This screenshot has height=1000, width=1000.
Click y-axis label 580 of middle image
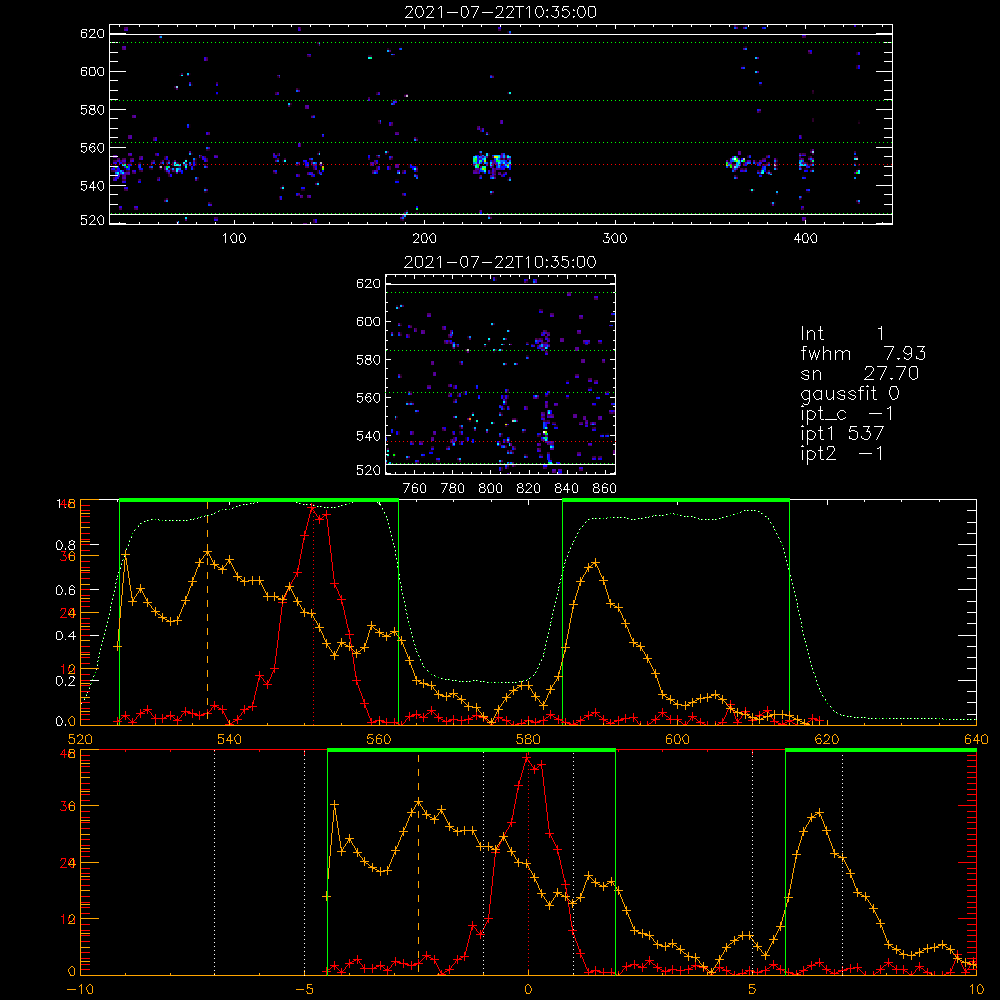click(x=369, y=360)
